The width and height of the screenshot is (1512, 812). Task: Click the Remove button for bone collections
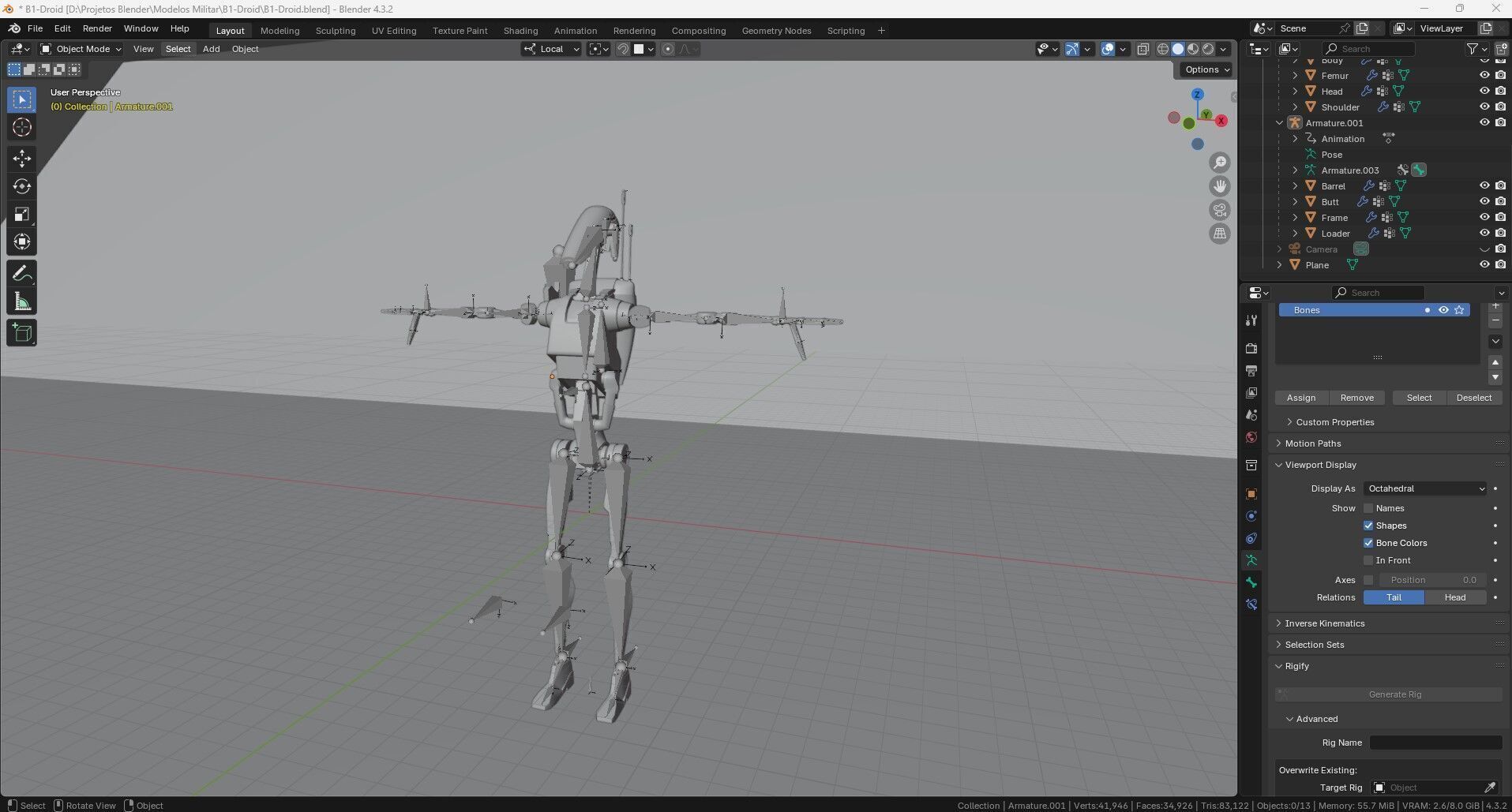1357,398
